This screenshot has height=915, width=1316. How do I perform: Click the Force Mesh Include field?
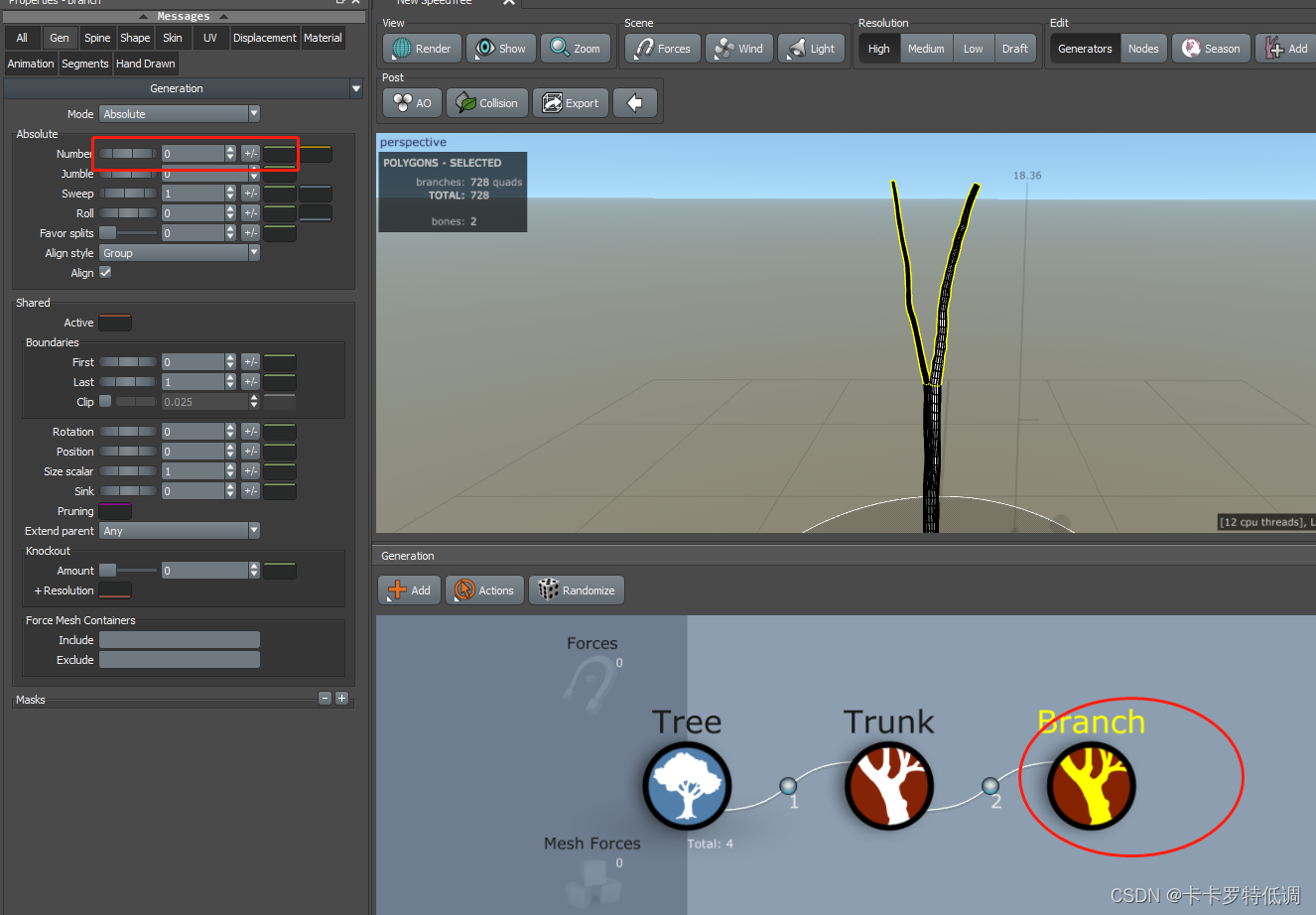[180, 640]
